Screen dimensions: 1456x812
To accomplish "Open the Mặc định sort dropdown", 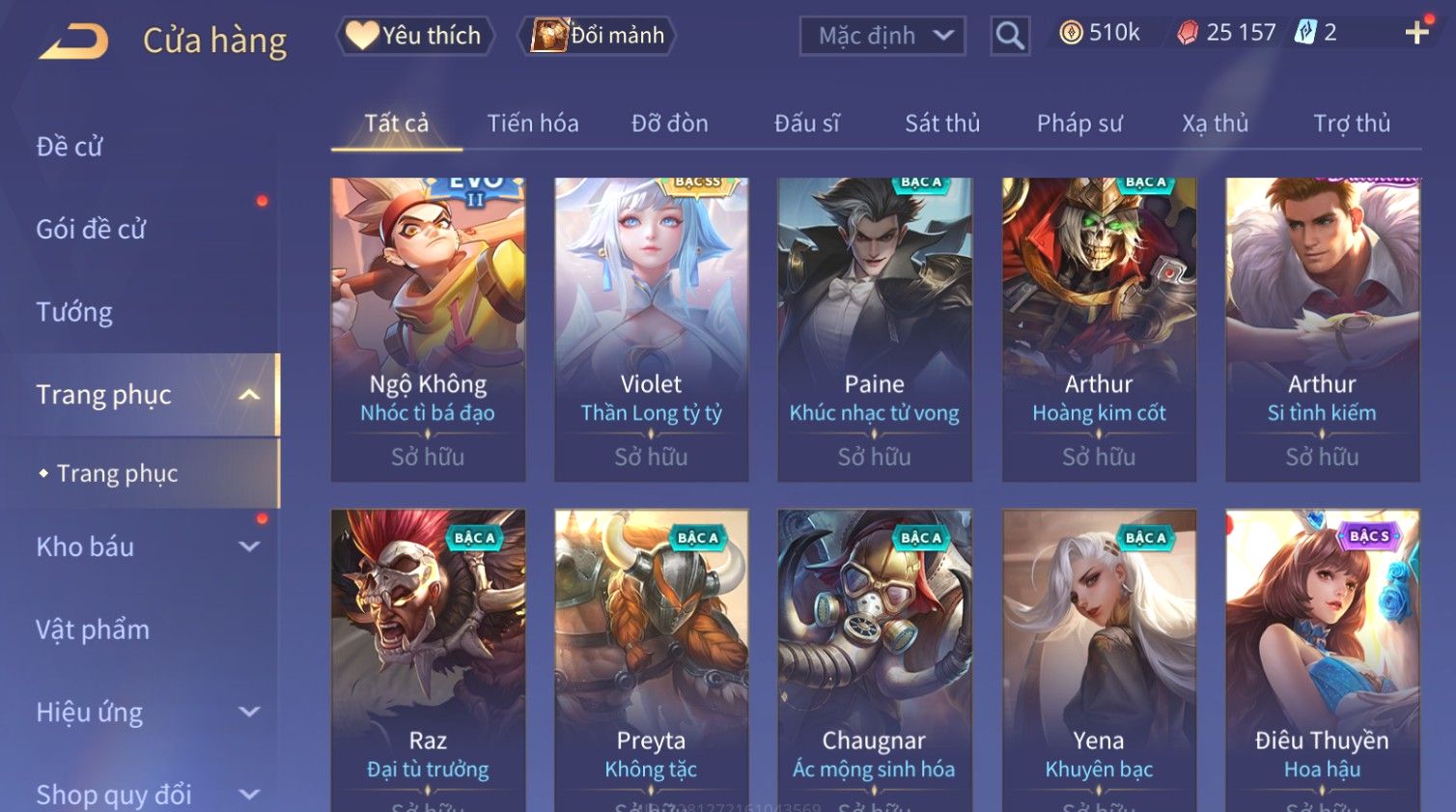I will coord(882,36).
